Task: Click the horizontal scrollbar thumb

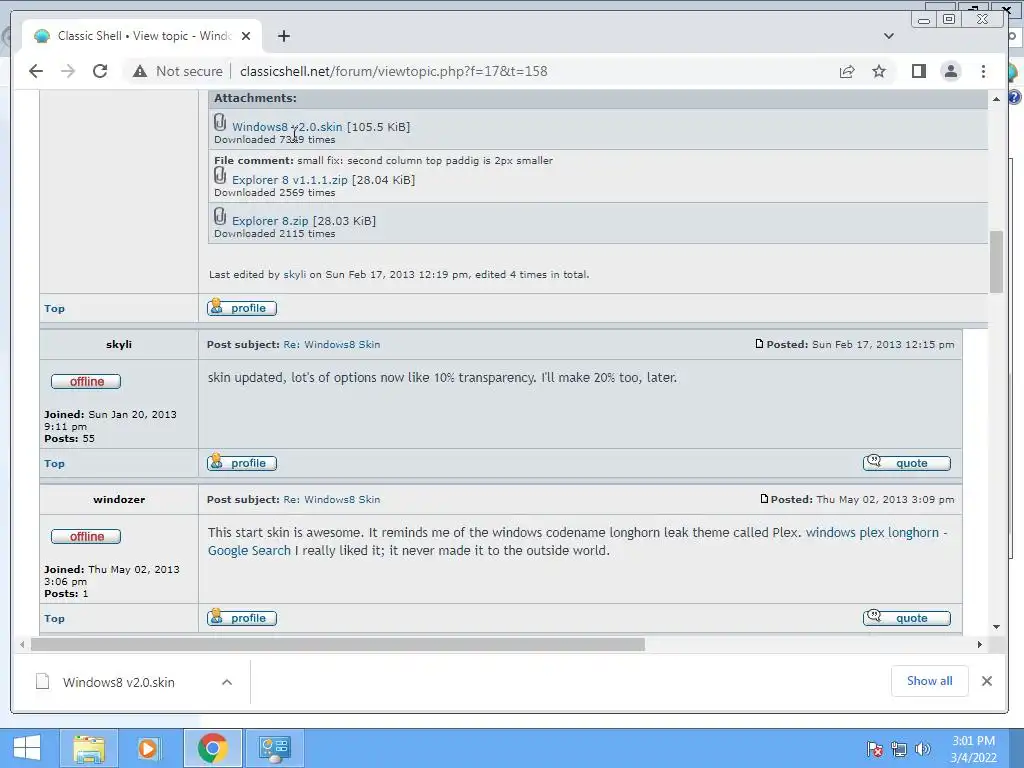Action: (x=338, y=645)
